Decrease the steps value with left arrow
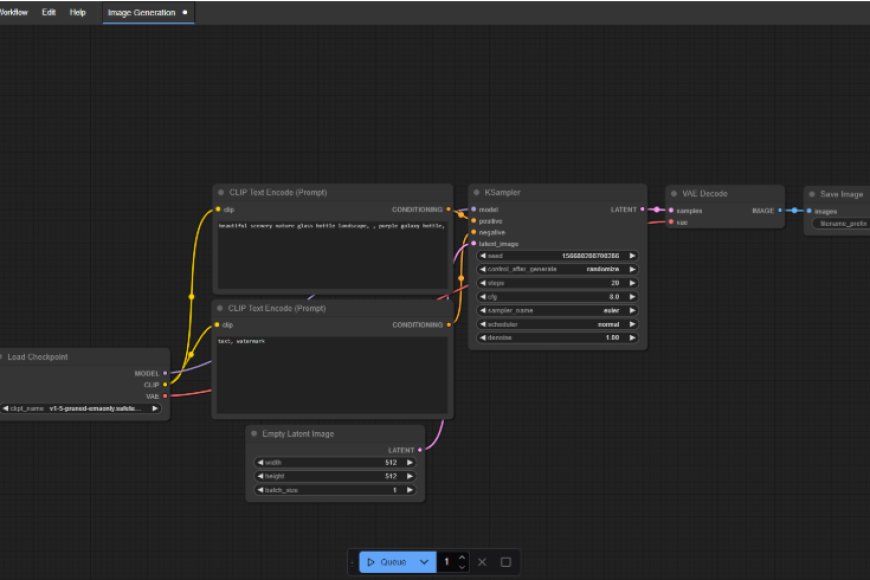This screenshot has height=580, width=870. pos(484,283)
